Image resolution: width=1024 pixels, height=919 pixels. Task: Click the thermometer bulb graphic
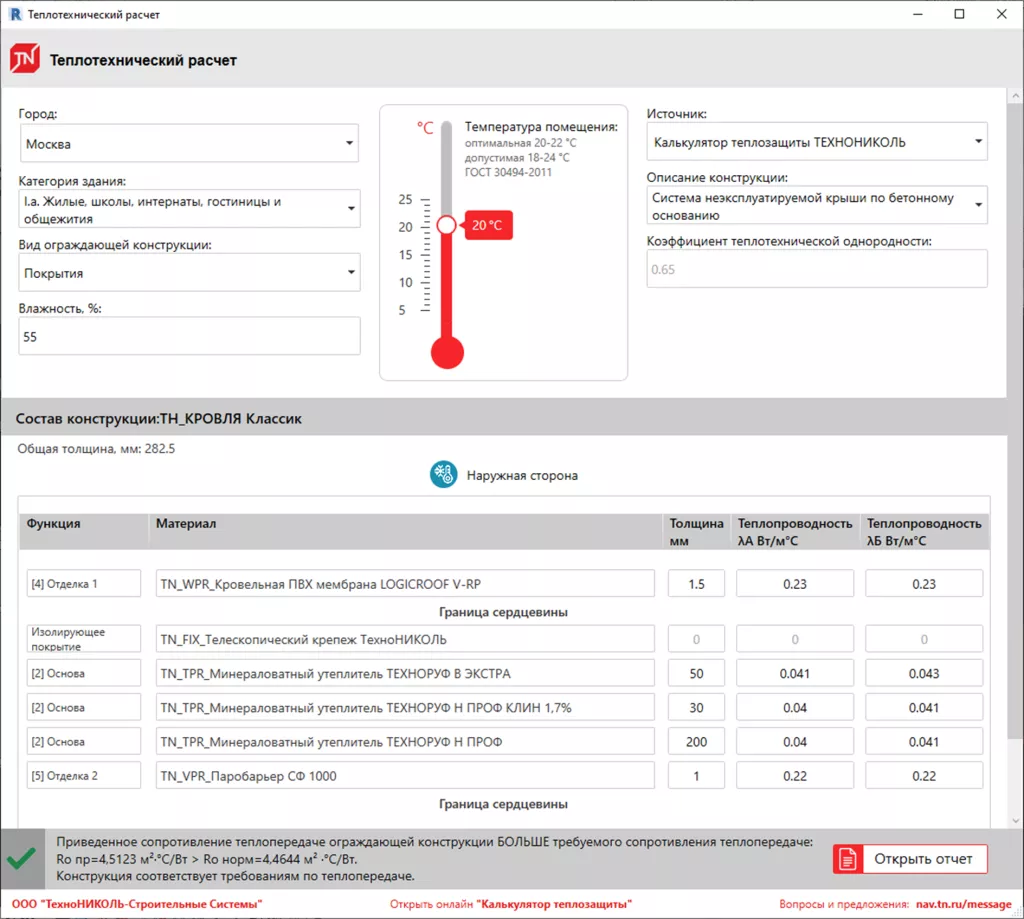pos(446,352)
